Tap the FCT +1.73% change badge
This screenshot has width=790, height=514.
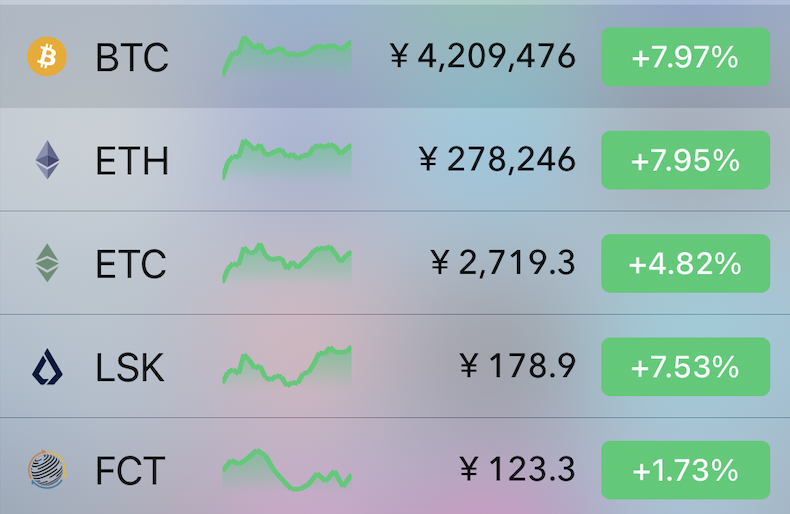pos(685,470)
